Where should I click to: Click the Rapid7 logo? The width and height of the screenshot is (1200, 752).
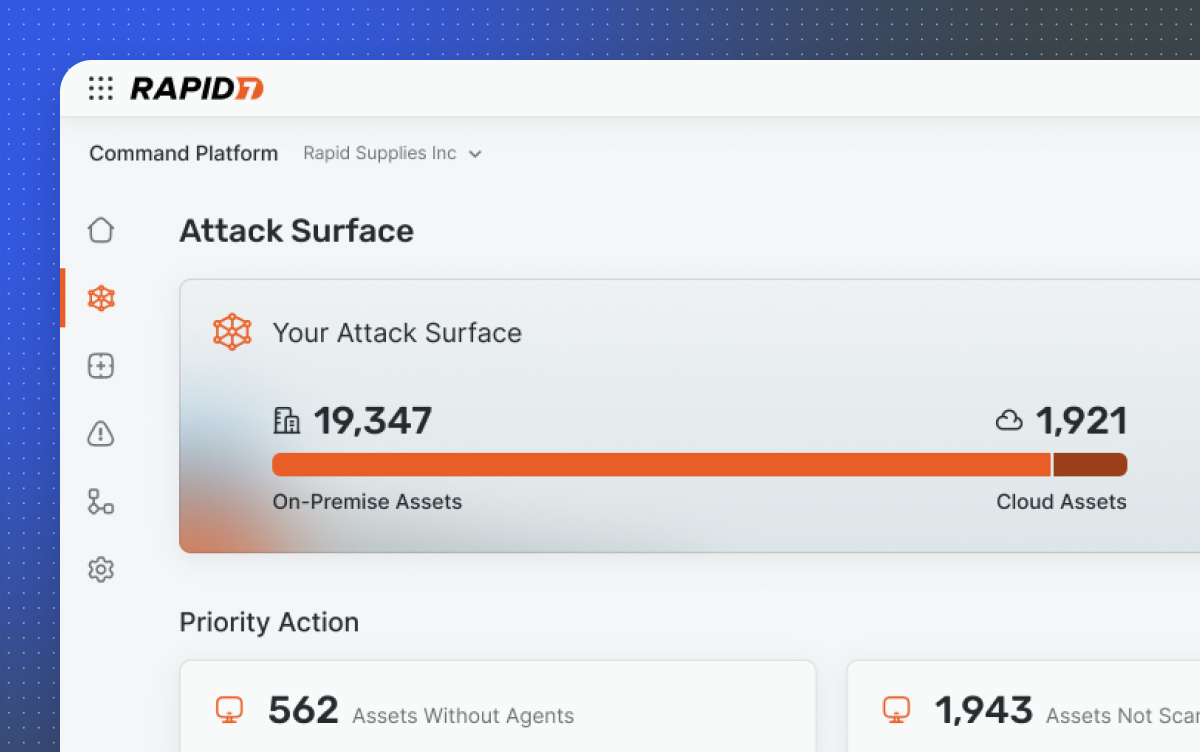coord(197,88)
